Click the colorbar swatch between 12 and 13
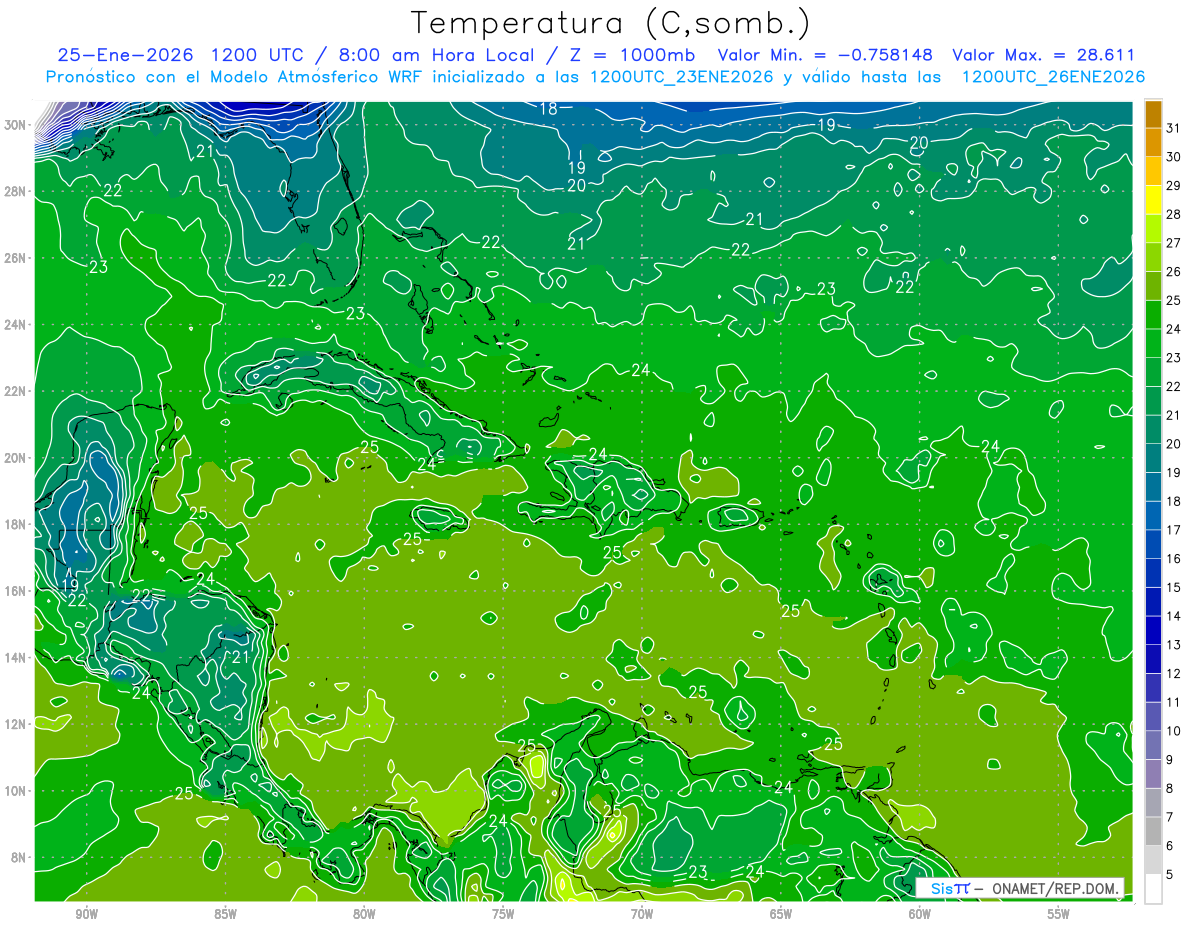This screenshot has width=1200, height=927. (1153, 659)
